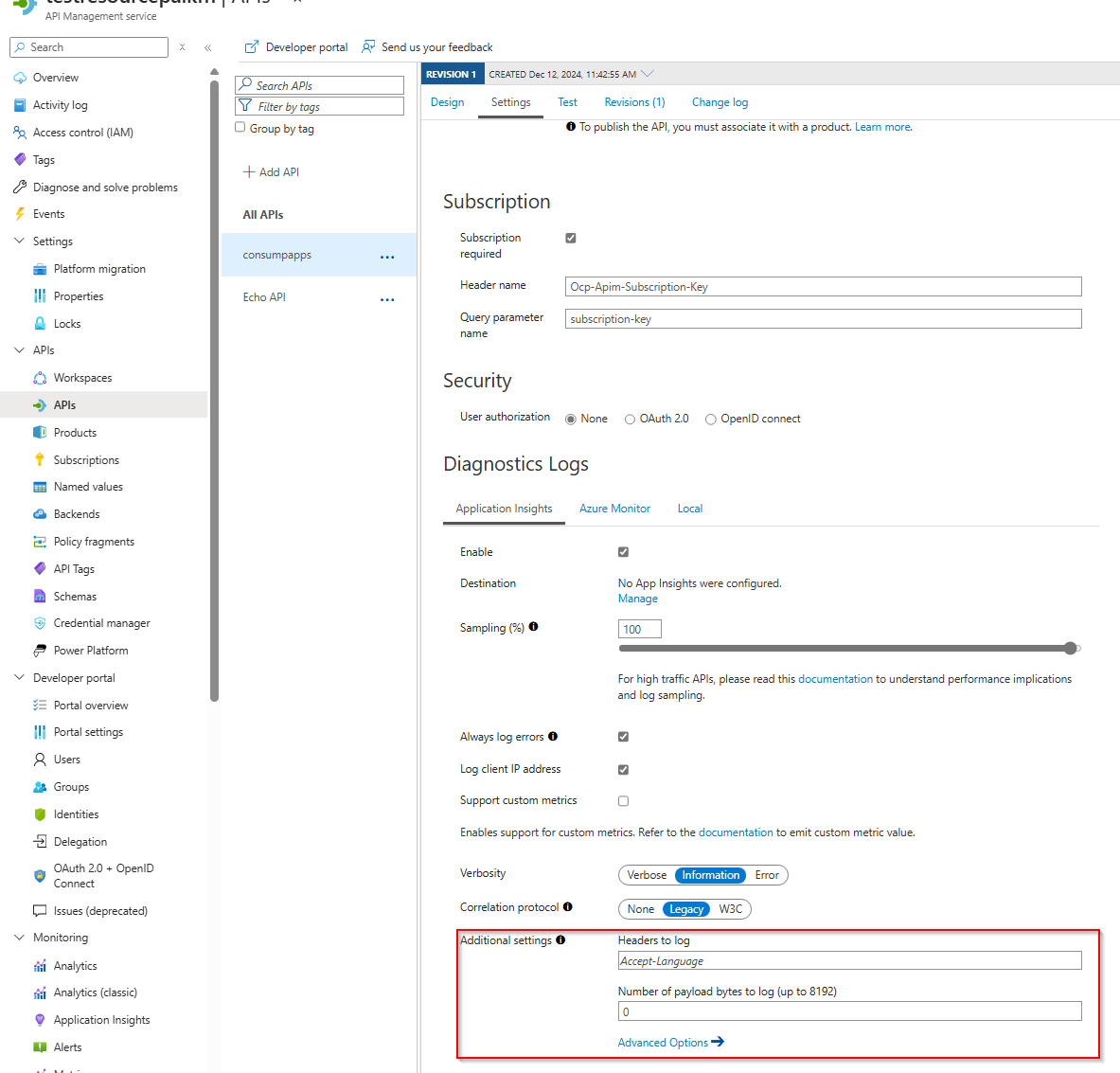This screenshot has width=1120, height=1073.
Task: Collapse the Developer portal sidebar group
Action: (x=18, y=677)
